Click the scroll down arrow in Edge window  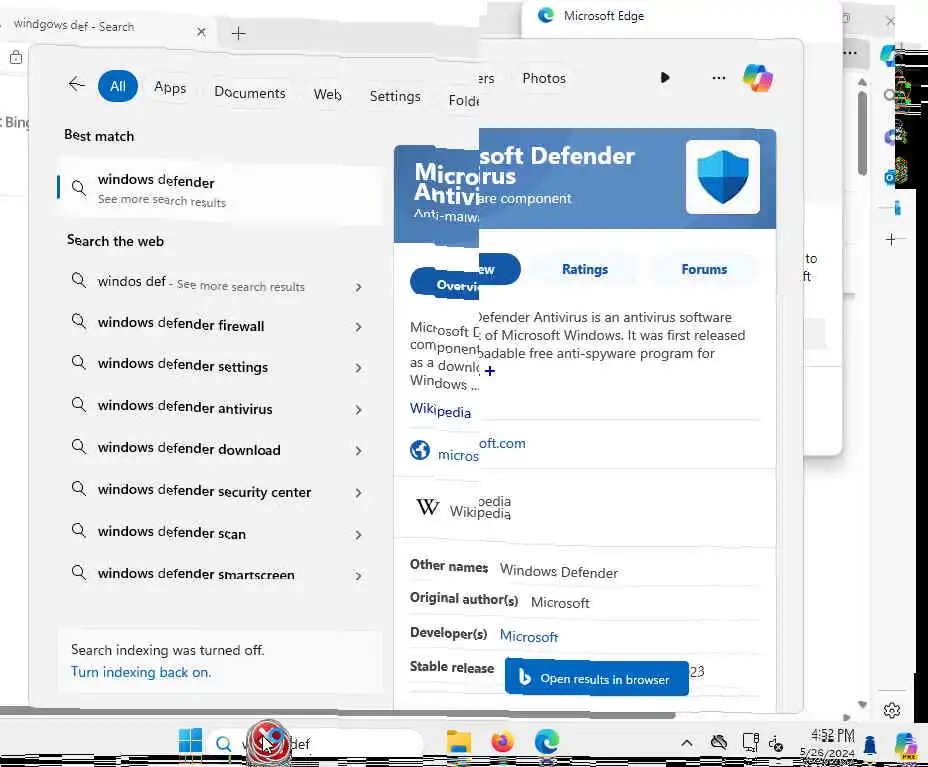click(862, 704)
